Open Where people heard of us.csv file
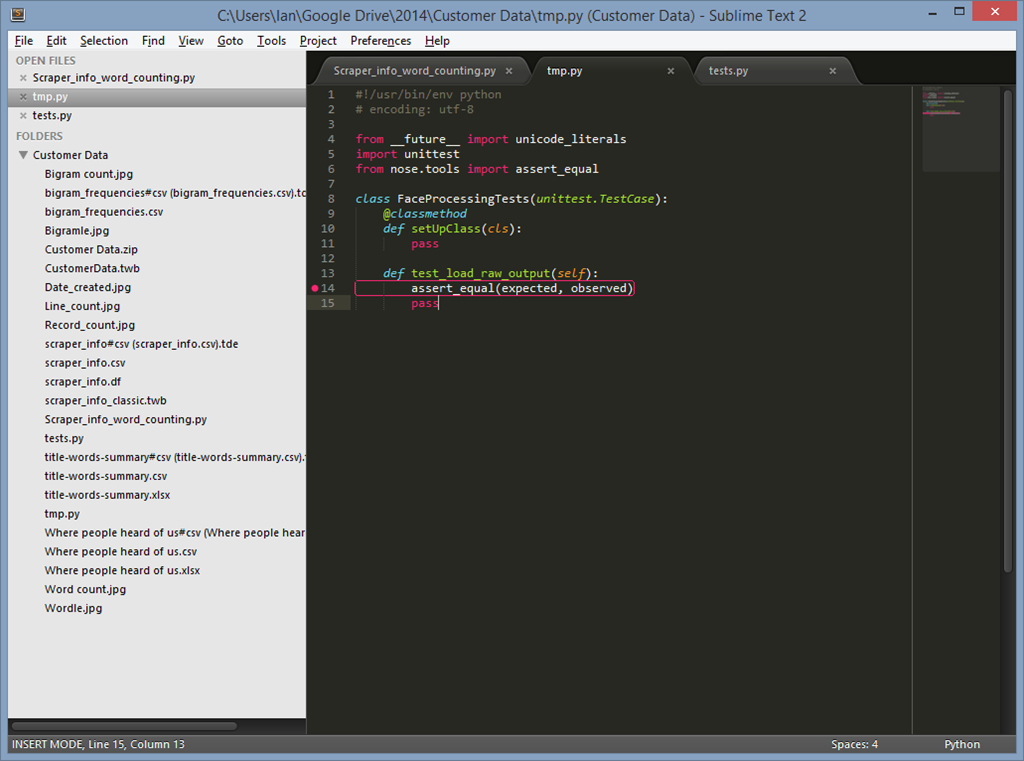 [121, 552]
